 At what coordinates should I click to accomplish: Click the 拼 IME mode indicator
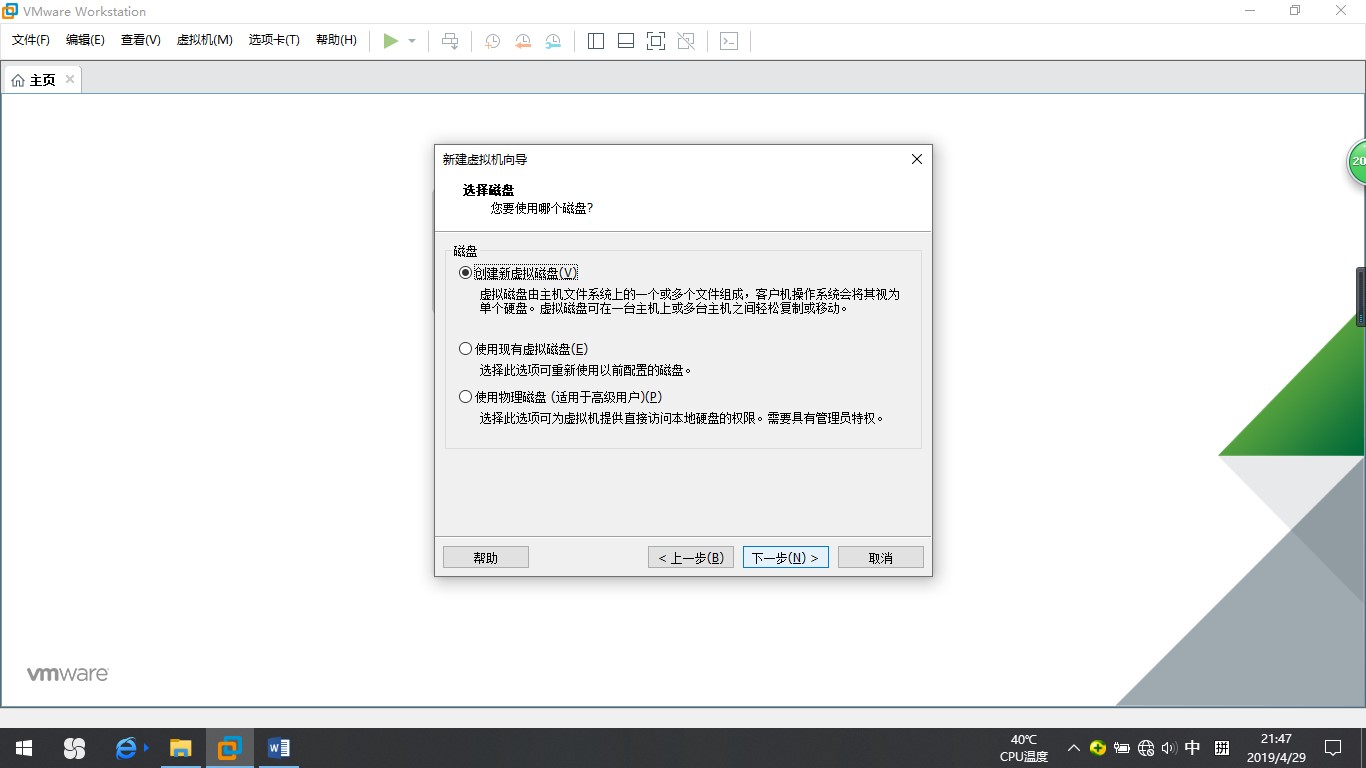coord(1222,748)
